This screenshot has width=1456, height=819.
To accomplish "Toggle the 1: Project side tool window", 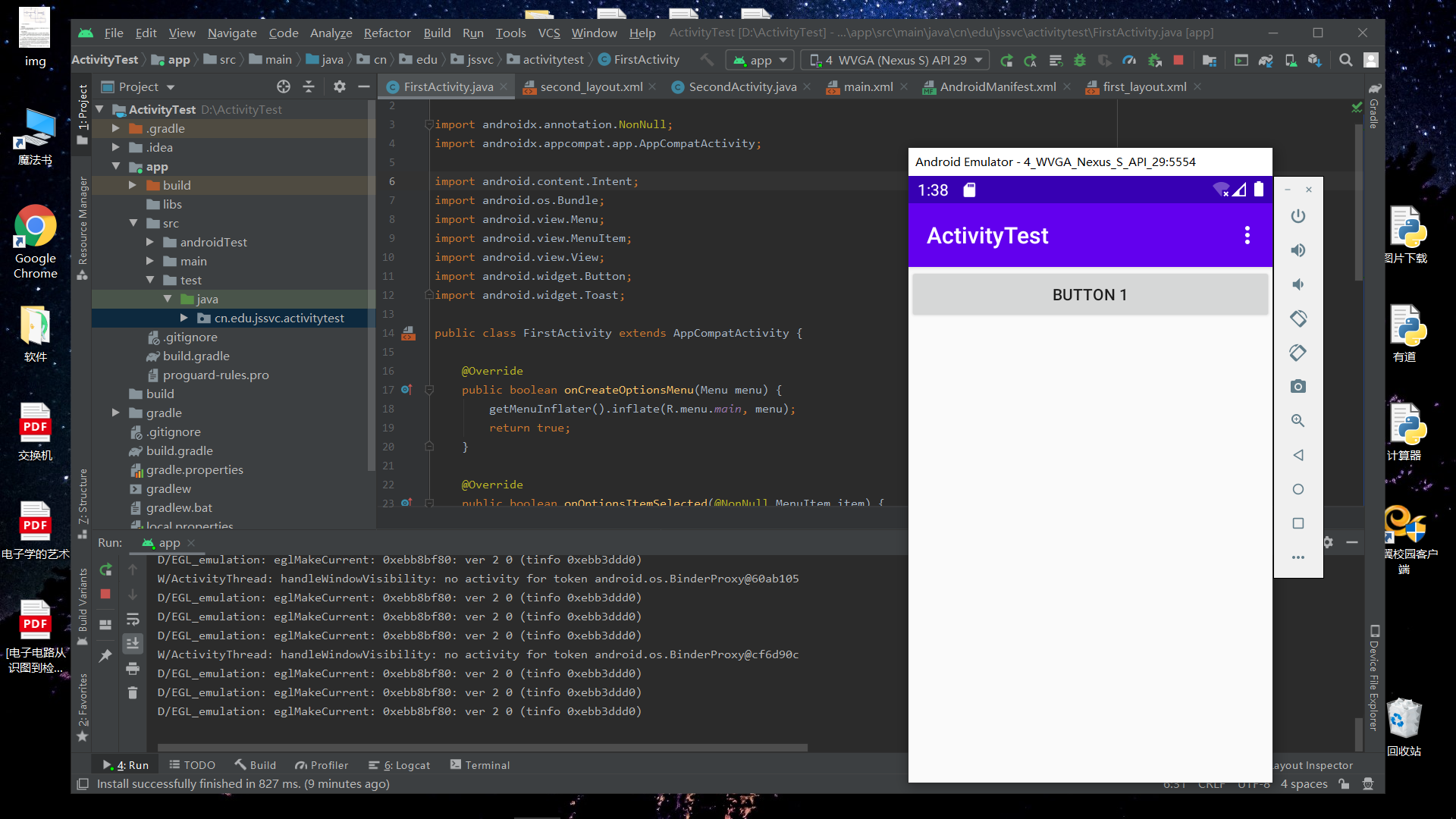I will (83, 114).
